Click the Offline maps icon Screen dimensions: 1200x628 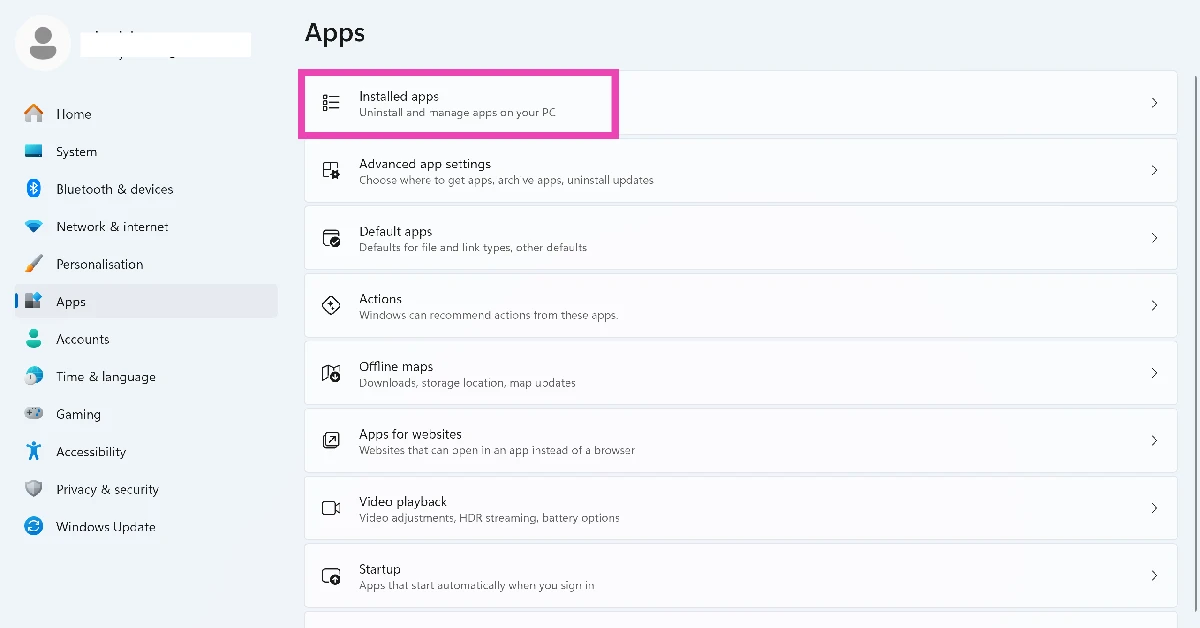coord(330,372)
